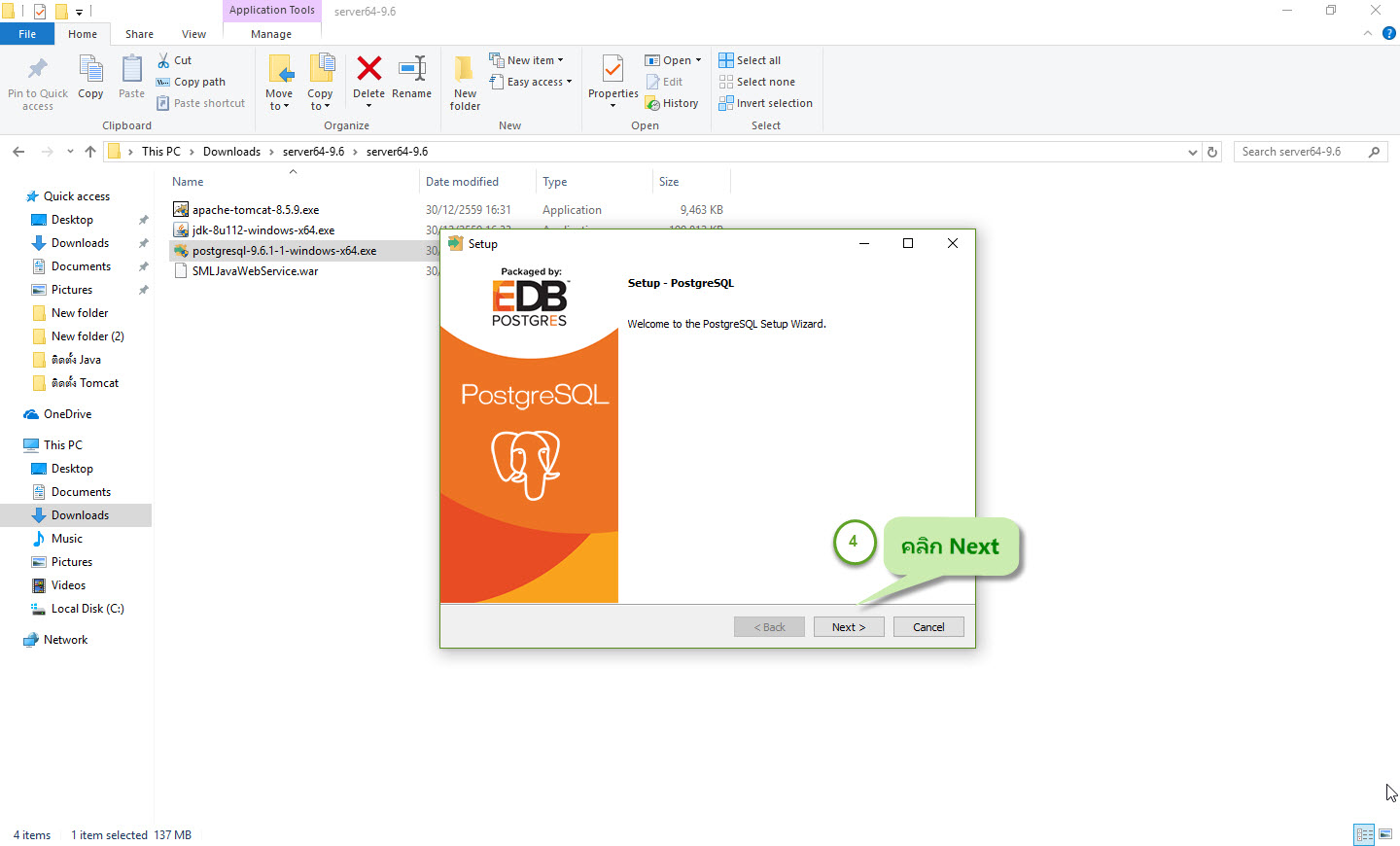Click Edit in the Open group
The width and height of the screenshot is (1400, 846).
click(664, 82)
